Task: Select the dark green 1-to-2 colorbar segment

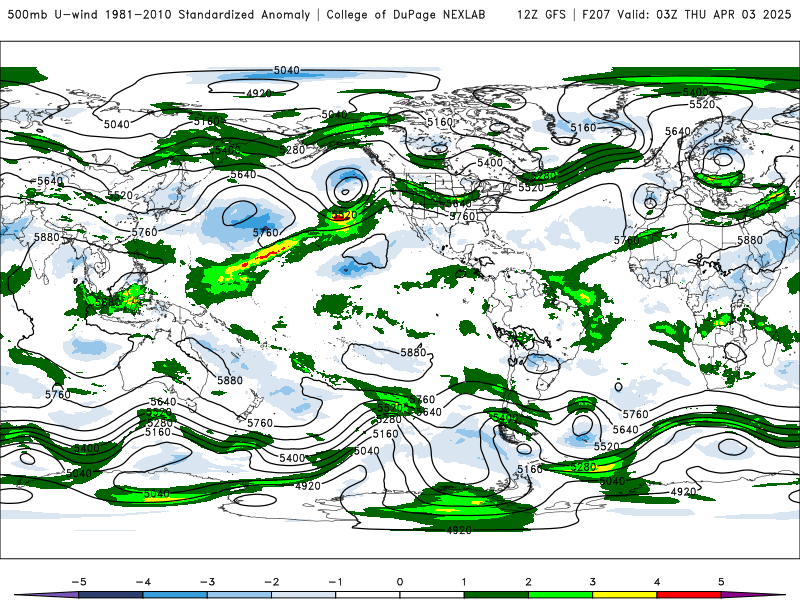Action: 496,595
